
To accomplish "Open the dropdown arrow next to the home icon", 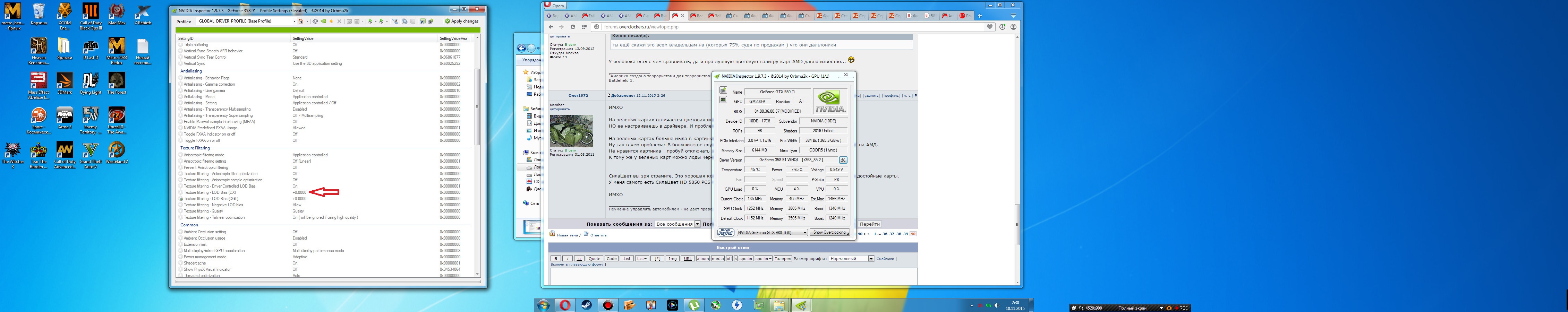I will [307, 21].
